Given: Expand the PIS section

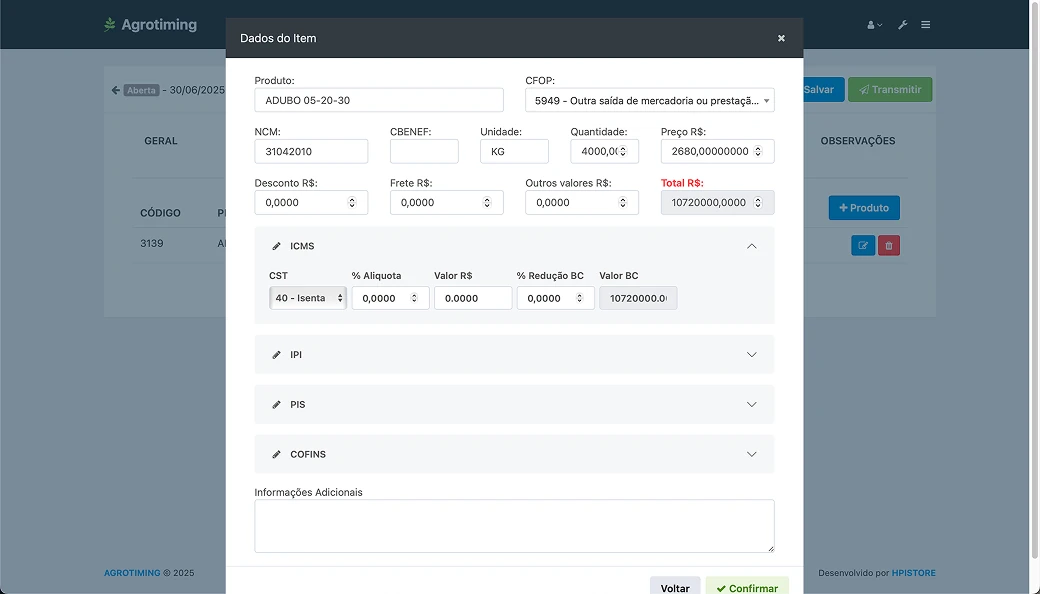Looking at the screenshot, I should 752,405.
